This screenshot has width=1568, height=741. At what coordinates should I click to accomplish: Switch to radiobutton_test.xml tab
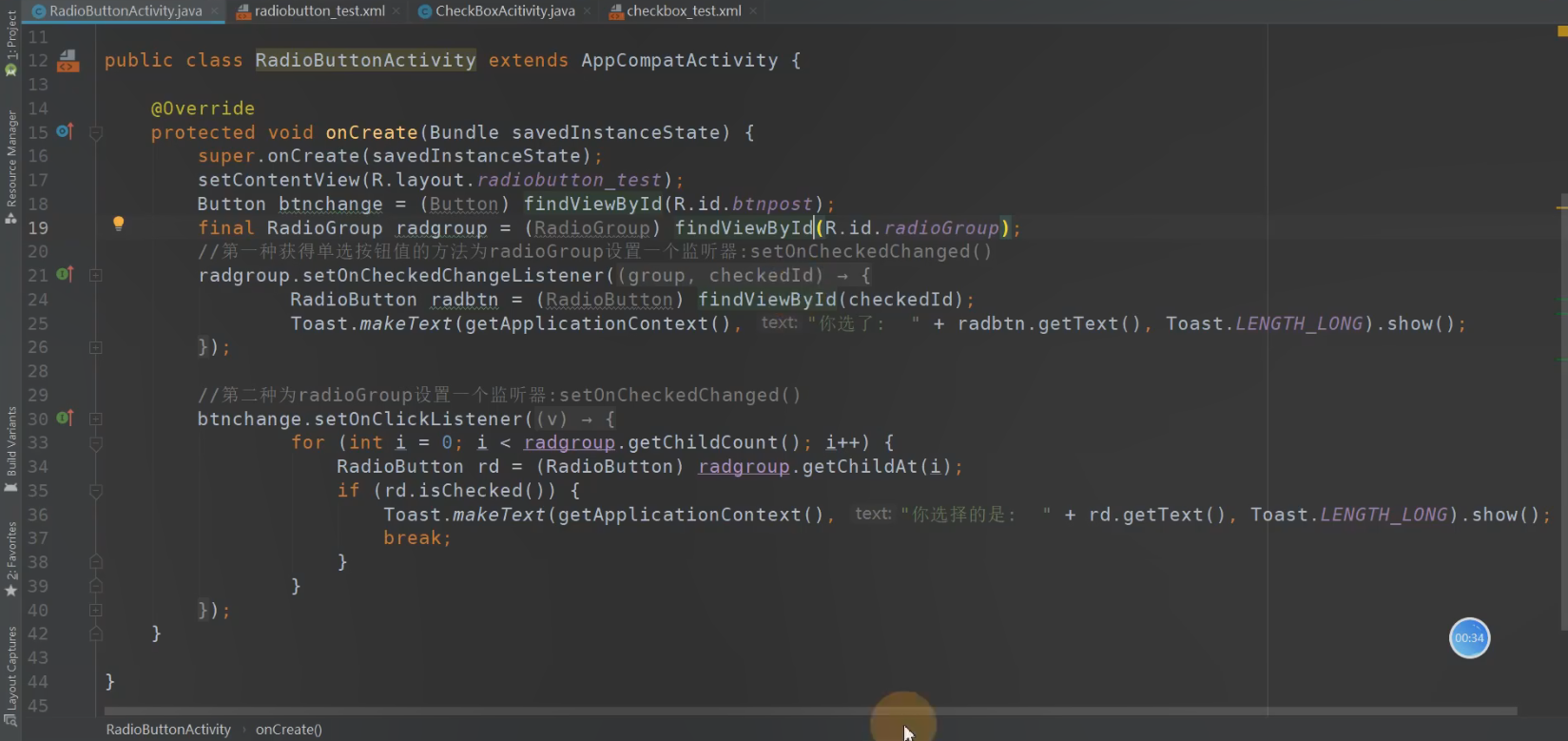point(319,10)
